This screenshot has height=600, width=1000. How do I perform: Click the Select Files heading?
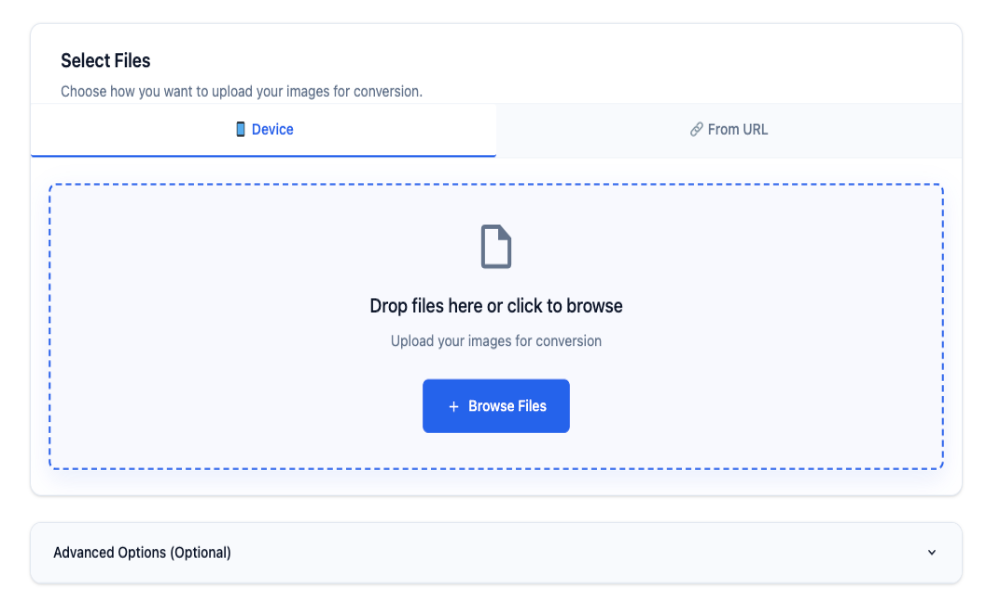click(105, 61)
